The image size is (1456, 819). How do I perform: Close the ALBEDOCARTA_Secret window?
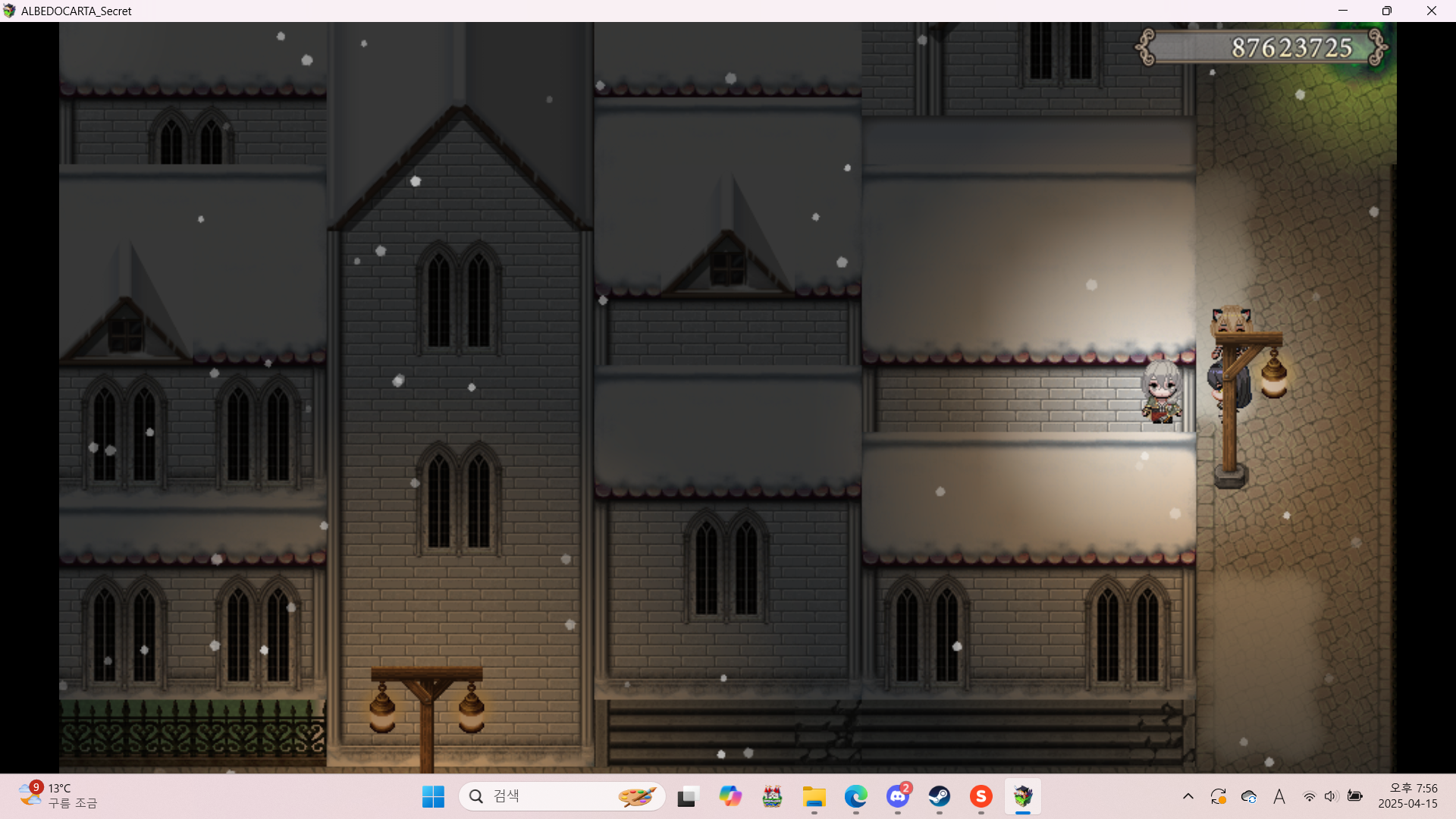click(1432, 11)
